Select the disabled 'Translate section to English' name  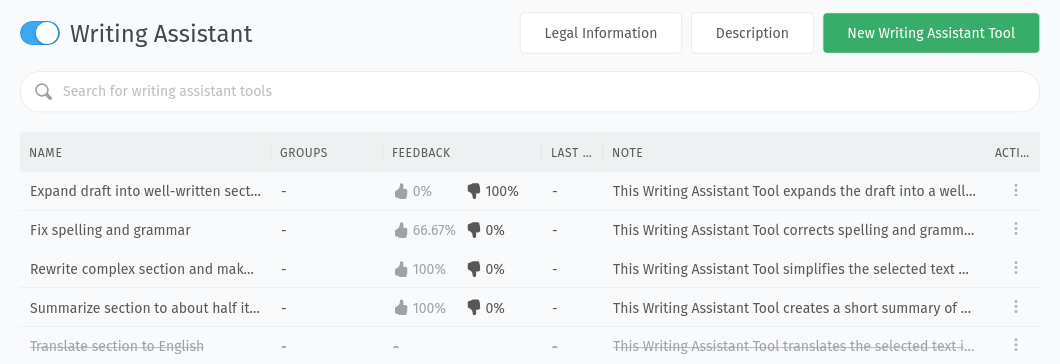coord(117,346)
